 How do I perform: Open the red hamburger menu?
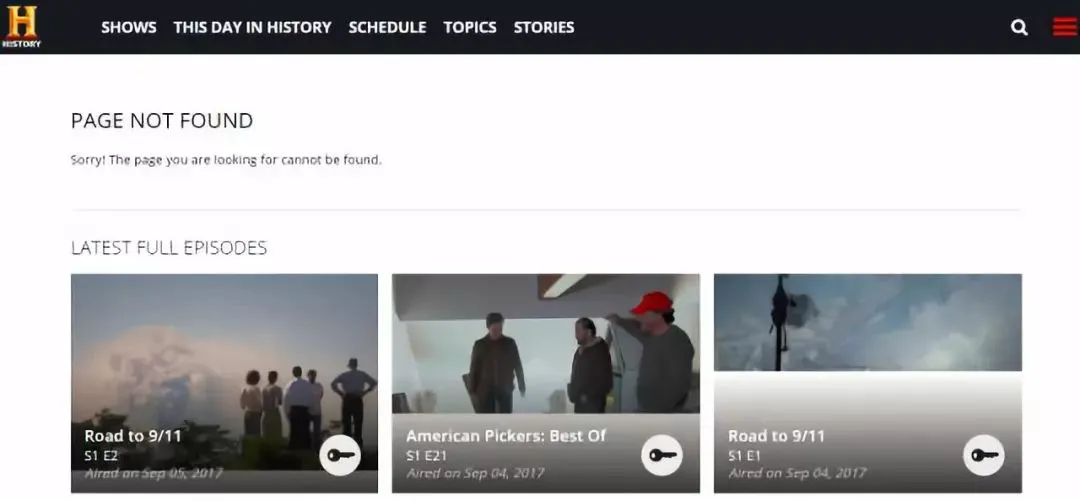[1064, 27]
